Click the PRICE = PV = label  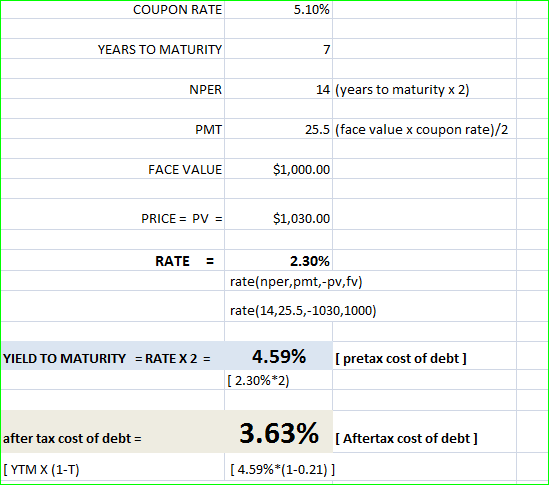pos(182,219)
